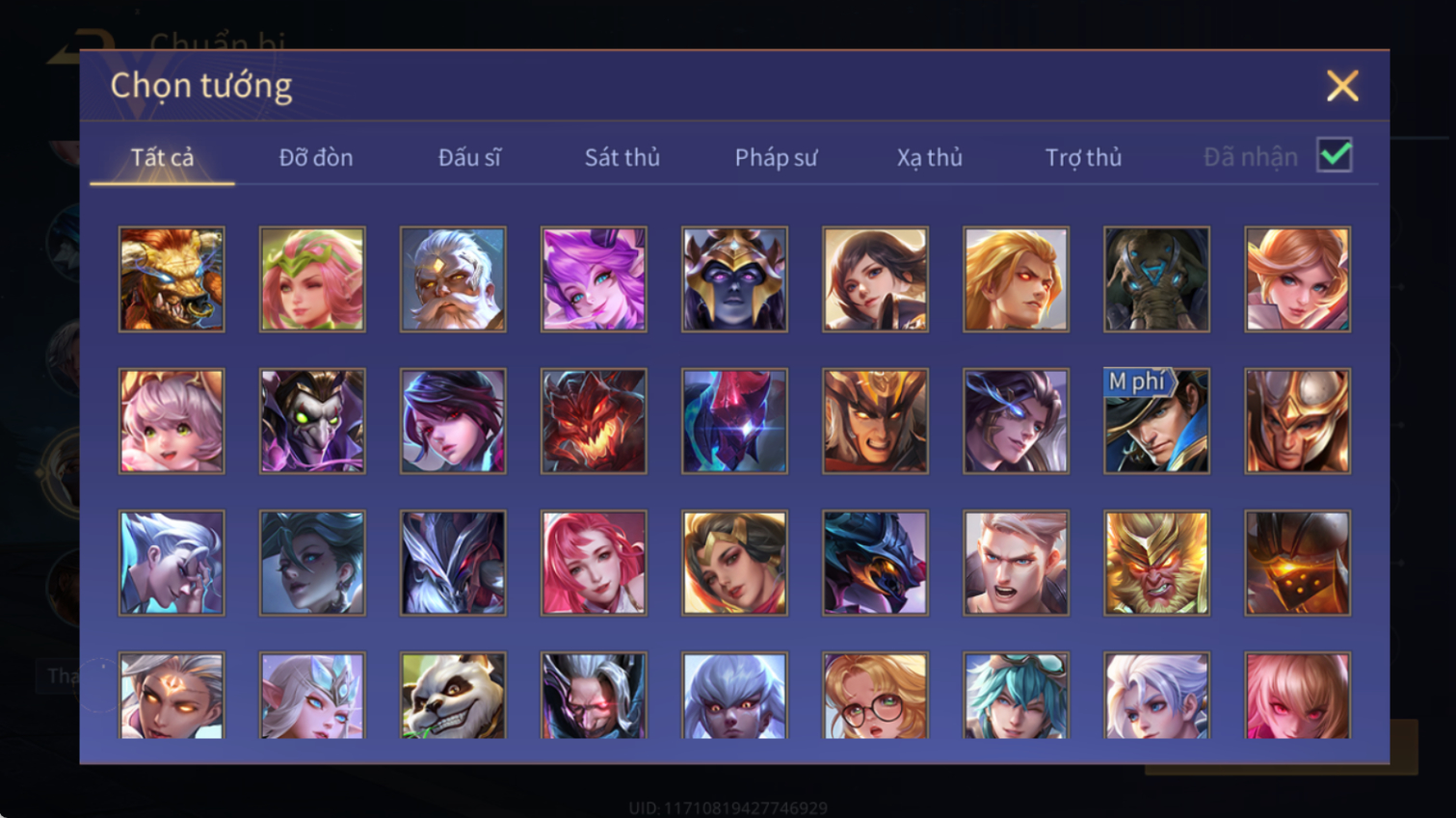Switch to the Đỡ đòn tab
This screenshot has width=1456, height=818.
point(316,157)
